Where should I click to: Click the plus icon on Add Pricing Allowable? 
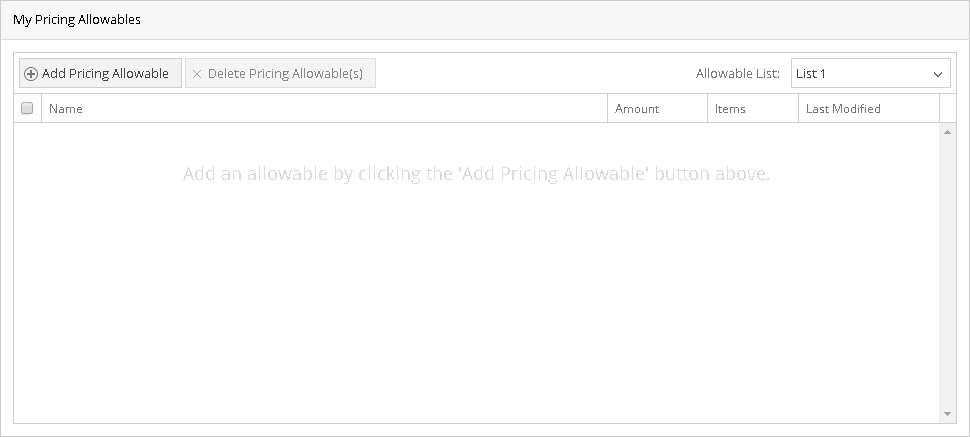pos(31,74)
